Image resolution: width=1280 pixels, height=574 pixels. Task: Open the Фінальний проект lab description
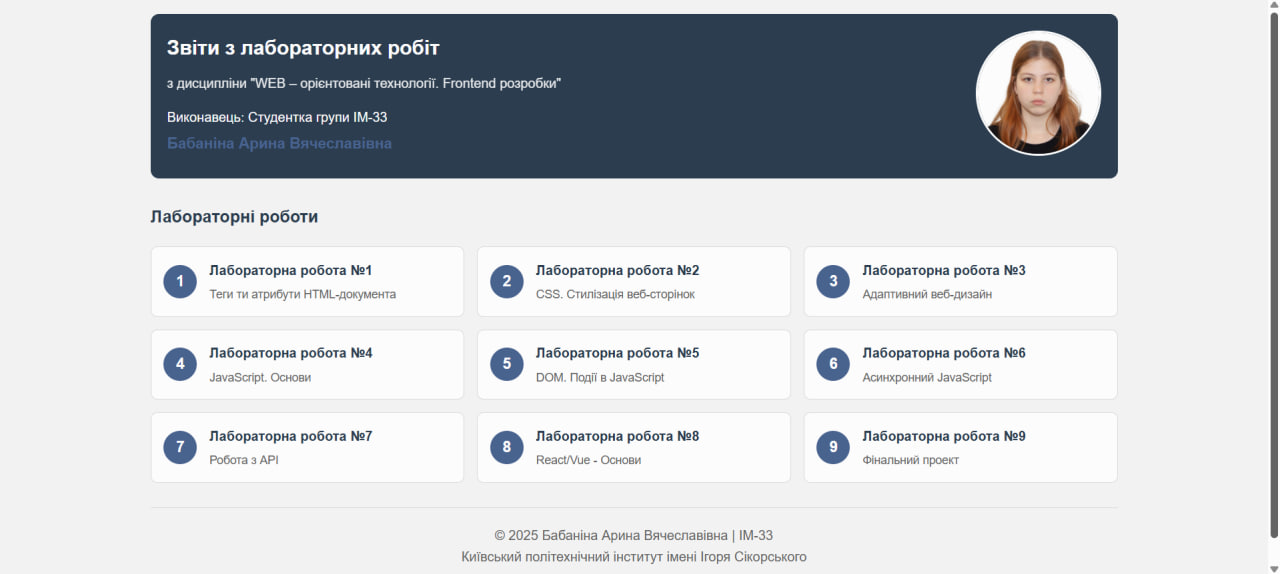coord(910,461)
